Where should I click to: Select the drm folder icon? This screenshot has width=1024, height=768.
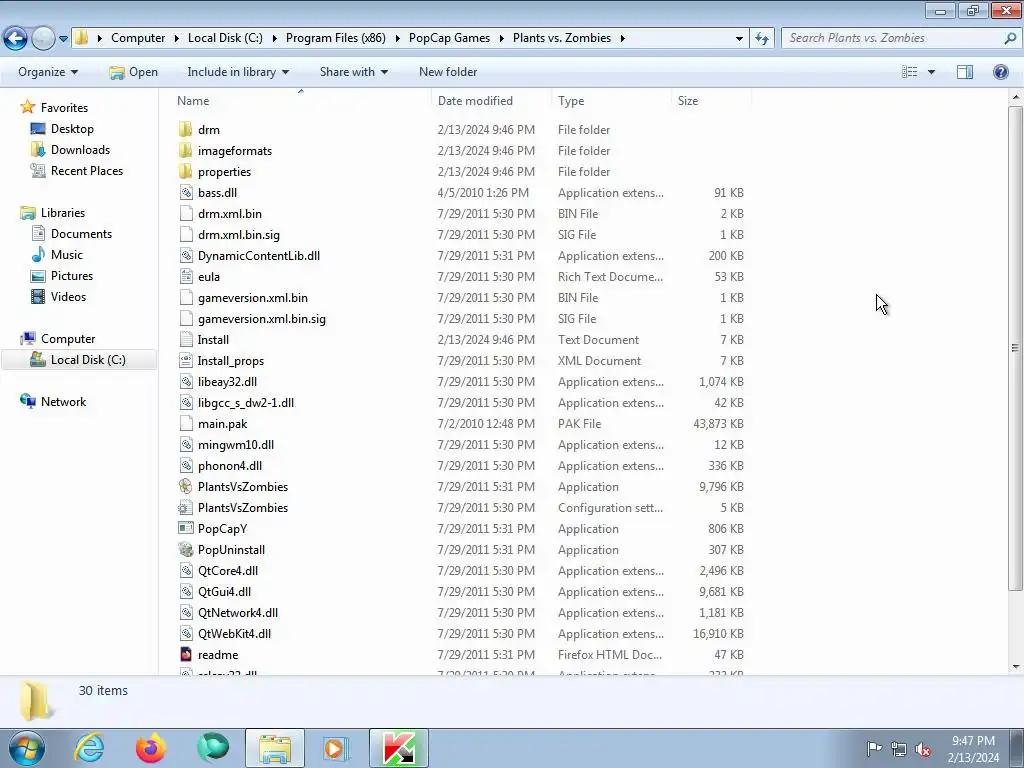click(x=185, y=129)
